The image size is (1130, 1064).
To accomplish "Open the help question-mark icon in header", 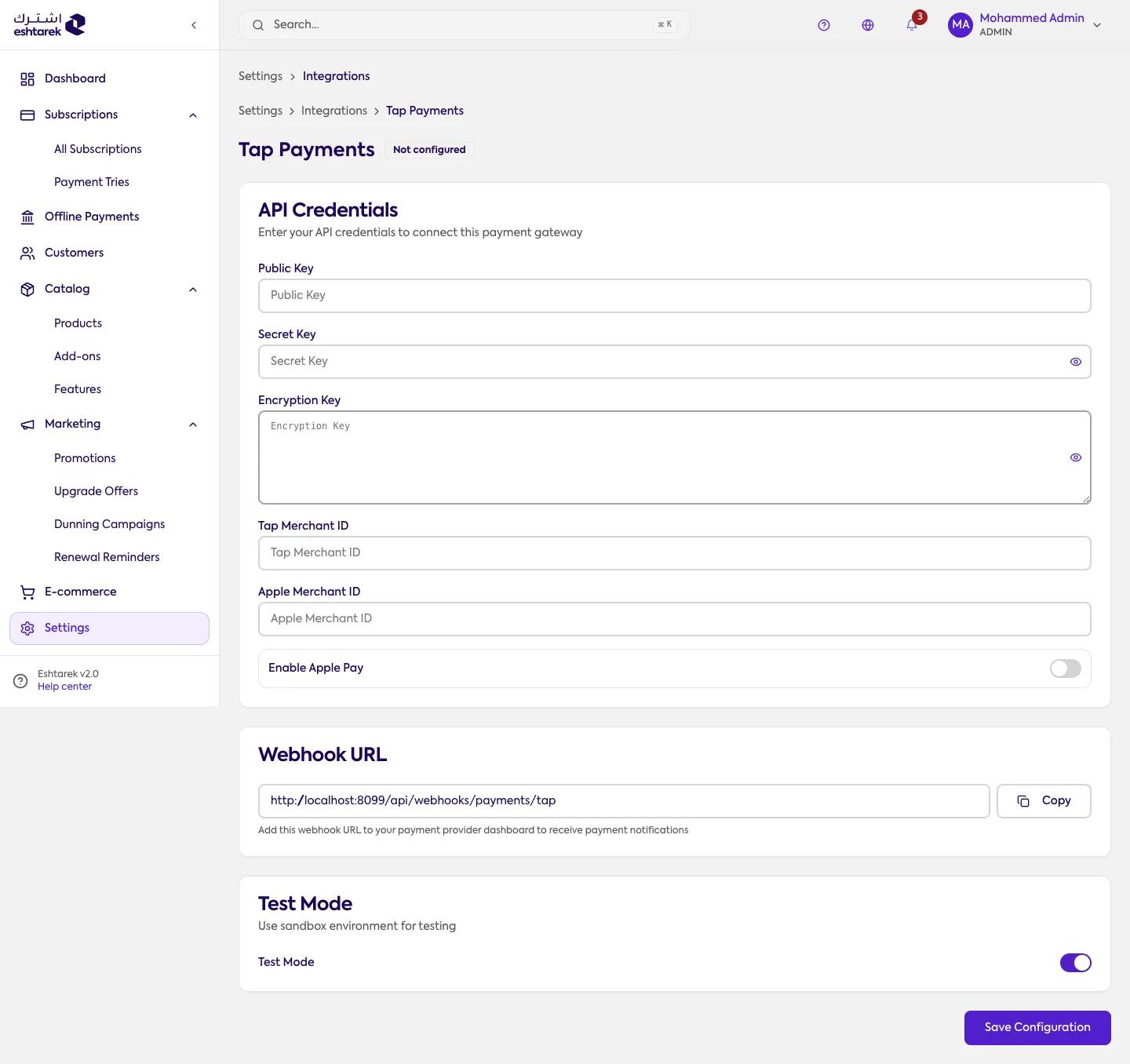I will pos(824,25).
